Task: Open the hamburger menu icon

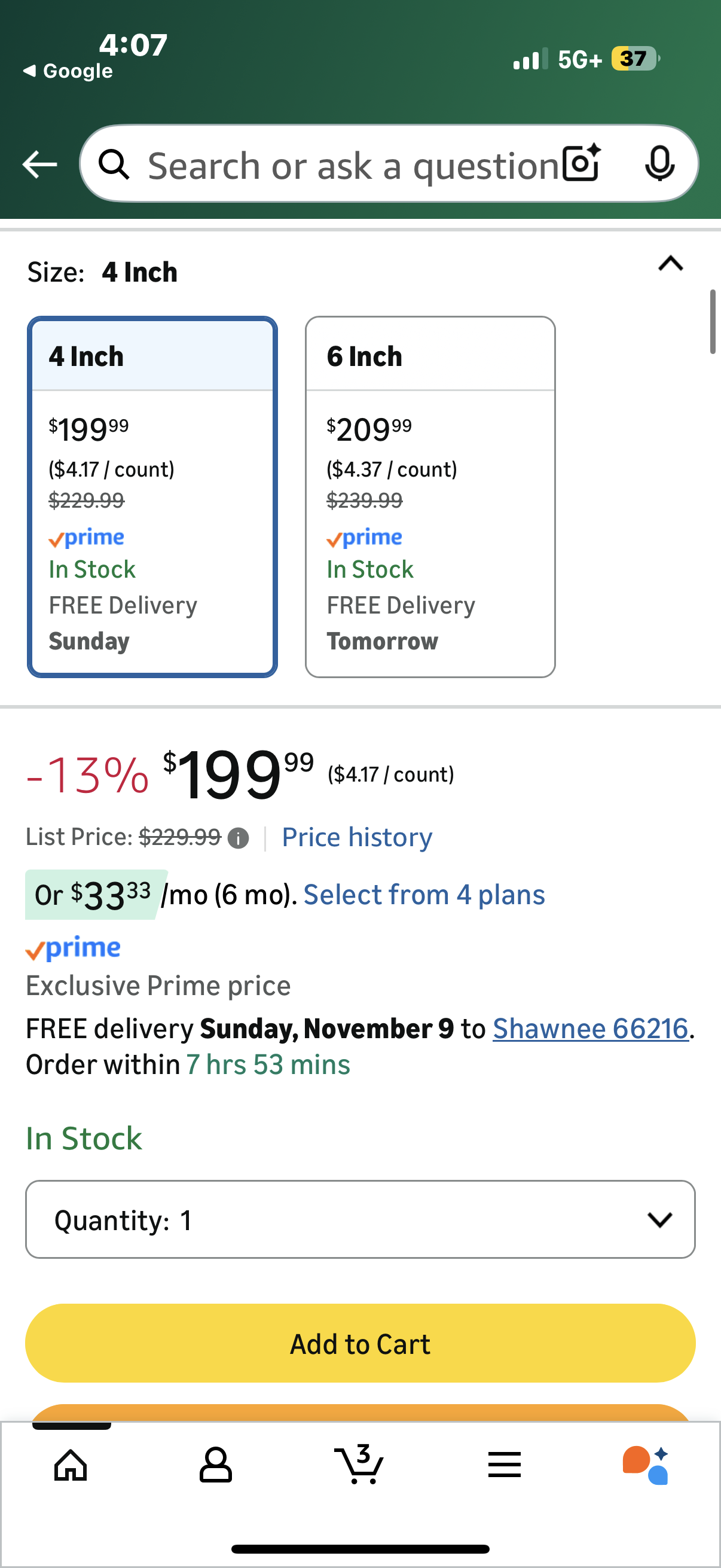Action: pyautogui.click(x=505, y=1465)
